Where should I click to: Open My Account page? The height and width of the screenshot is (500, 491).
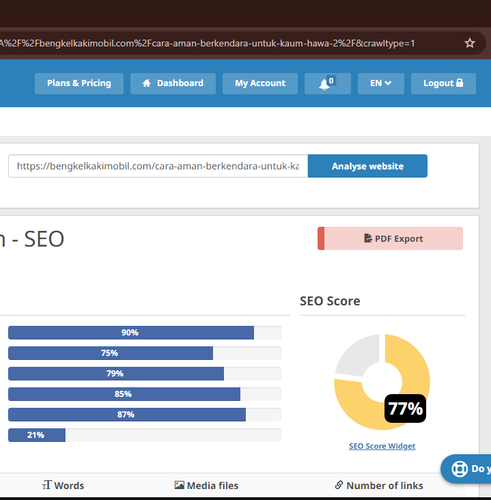260,83
